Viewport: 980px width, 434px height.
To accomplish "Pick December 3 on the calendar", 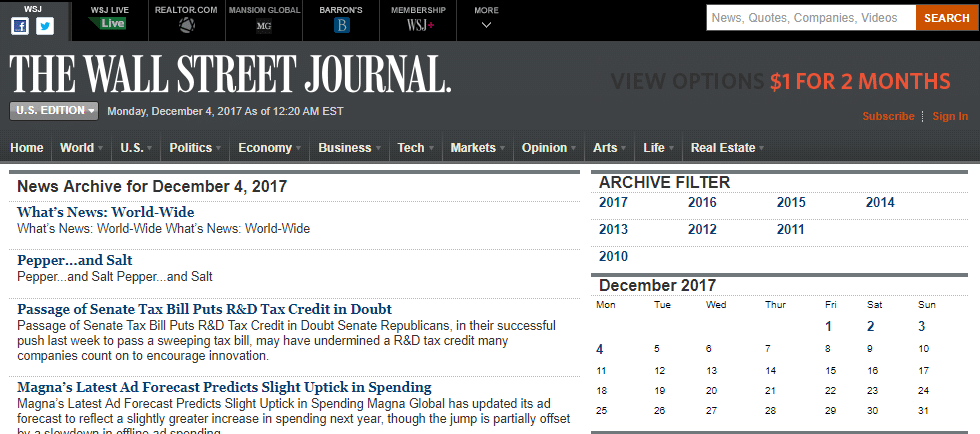I will tap(921, 326).
